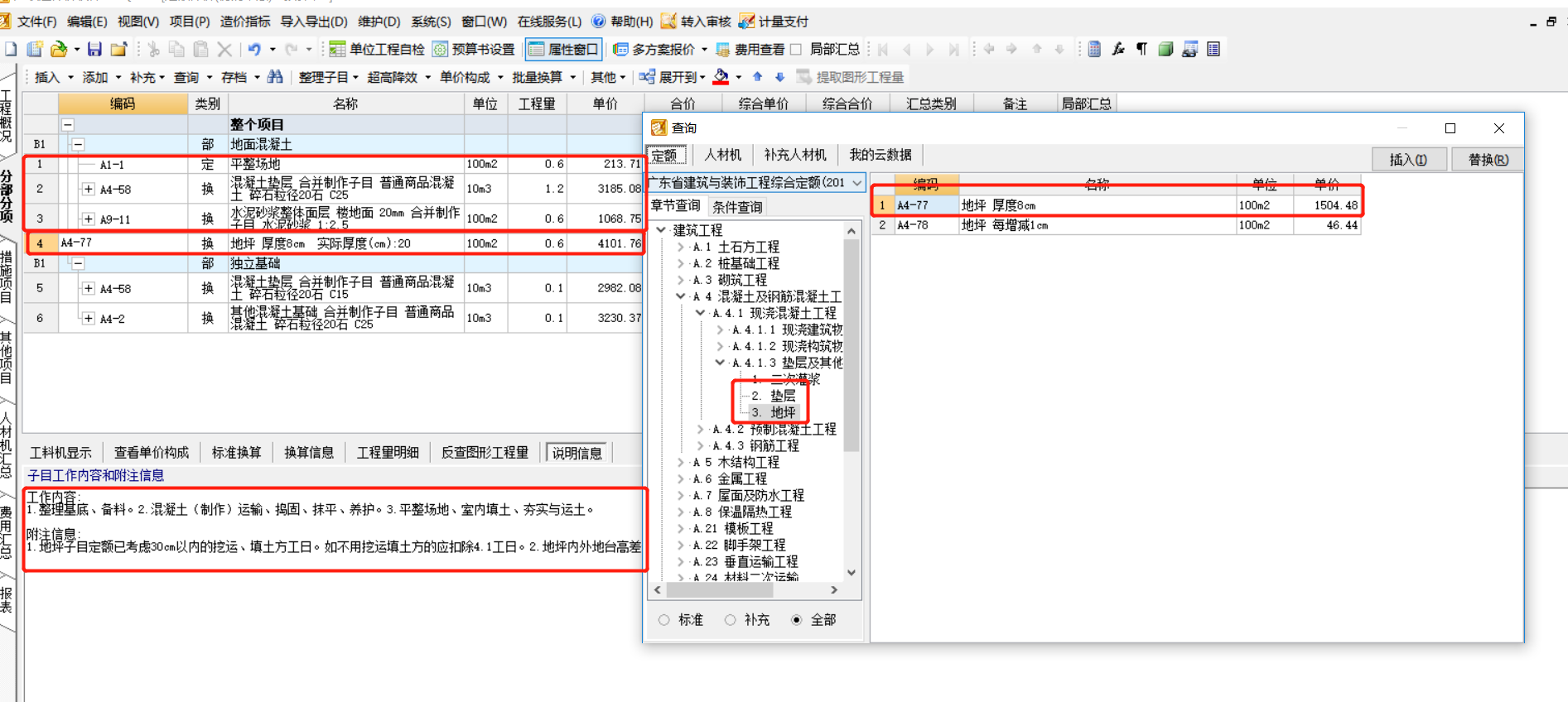Image resolution: width=1568 pixels, height=702 pixels.
Task: Click the tree horizontal scrollbar
Action: [x=721, y=590]
